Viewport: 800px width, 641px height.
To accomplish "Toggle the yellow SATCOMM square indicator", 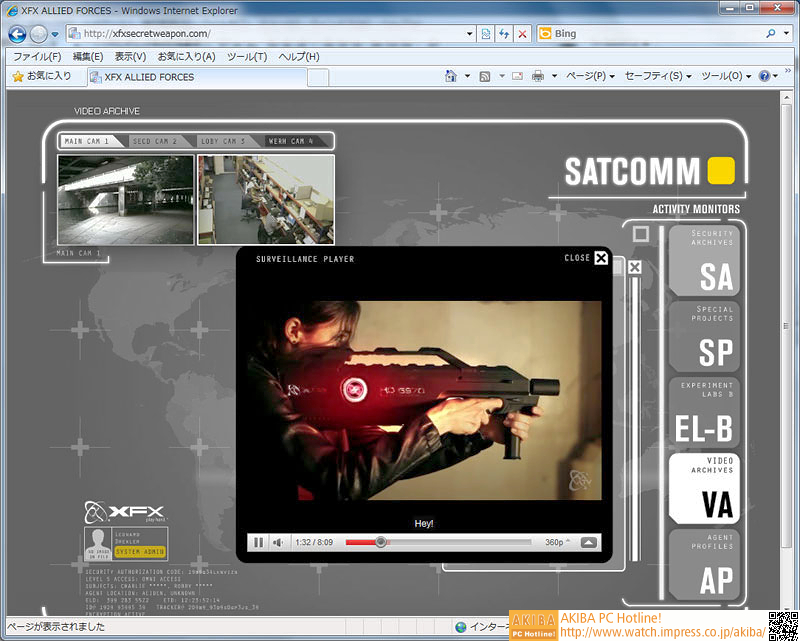I will pyautogui.click(x=721, y=171).
